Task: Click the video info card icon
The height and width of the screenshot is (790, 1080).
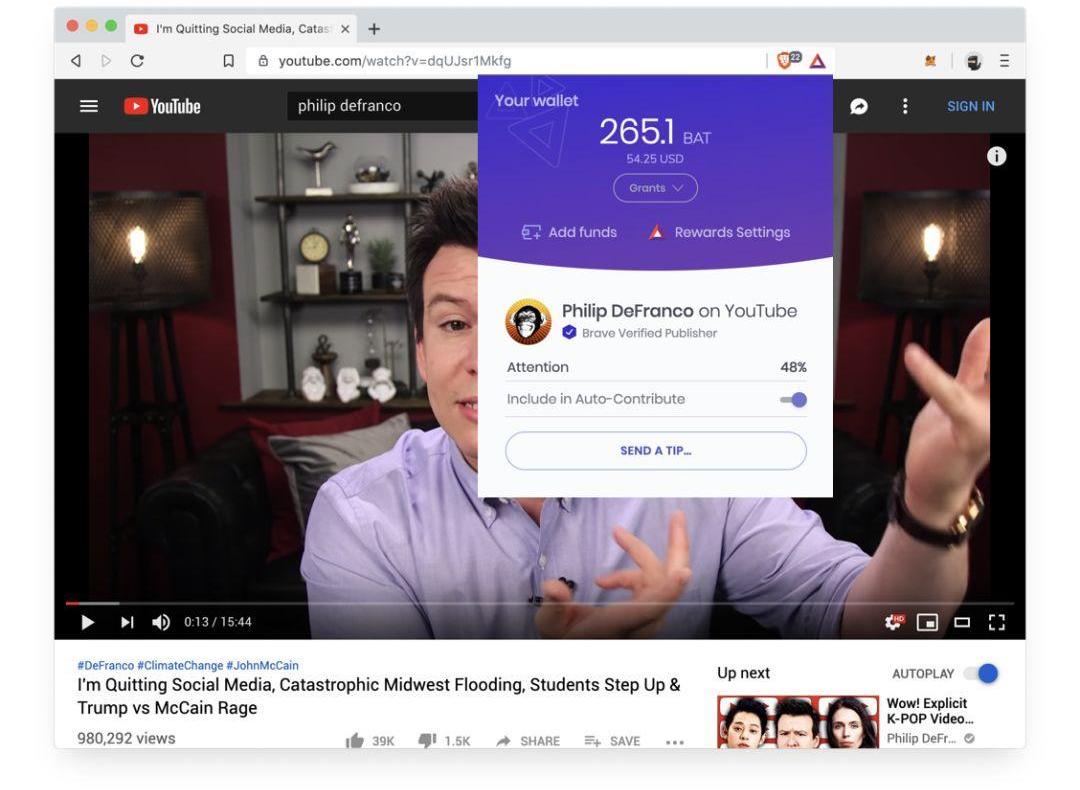Action: [996, 156]
